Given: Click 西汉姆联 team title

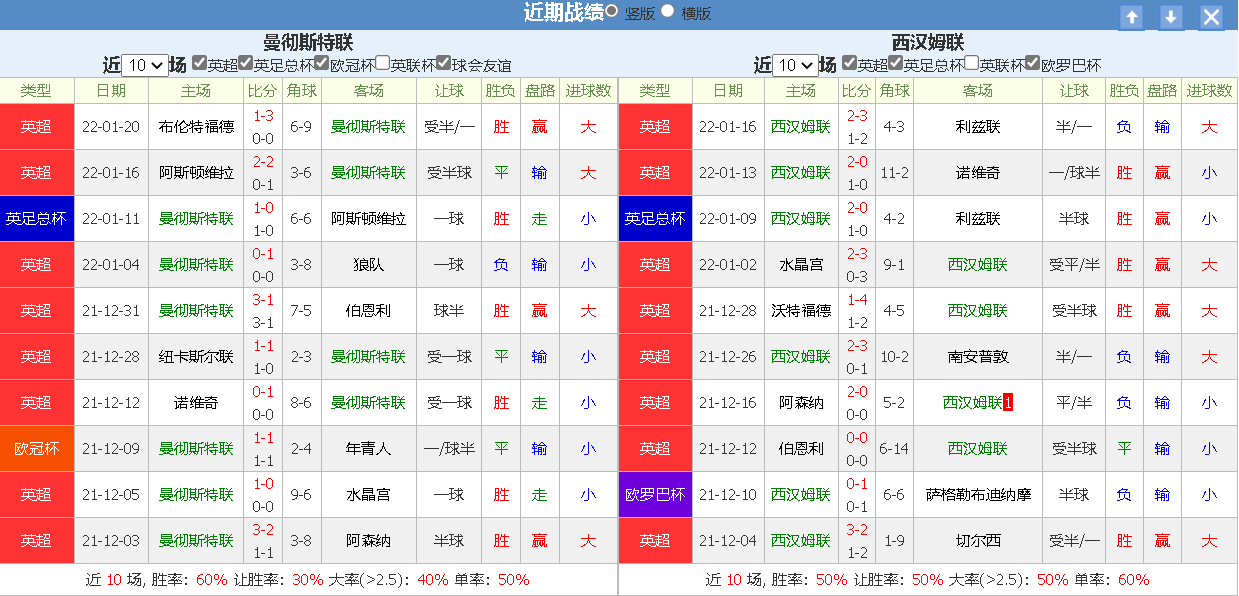Looking at the screenshot, I should pos(928,42).
